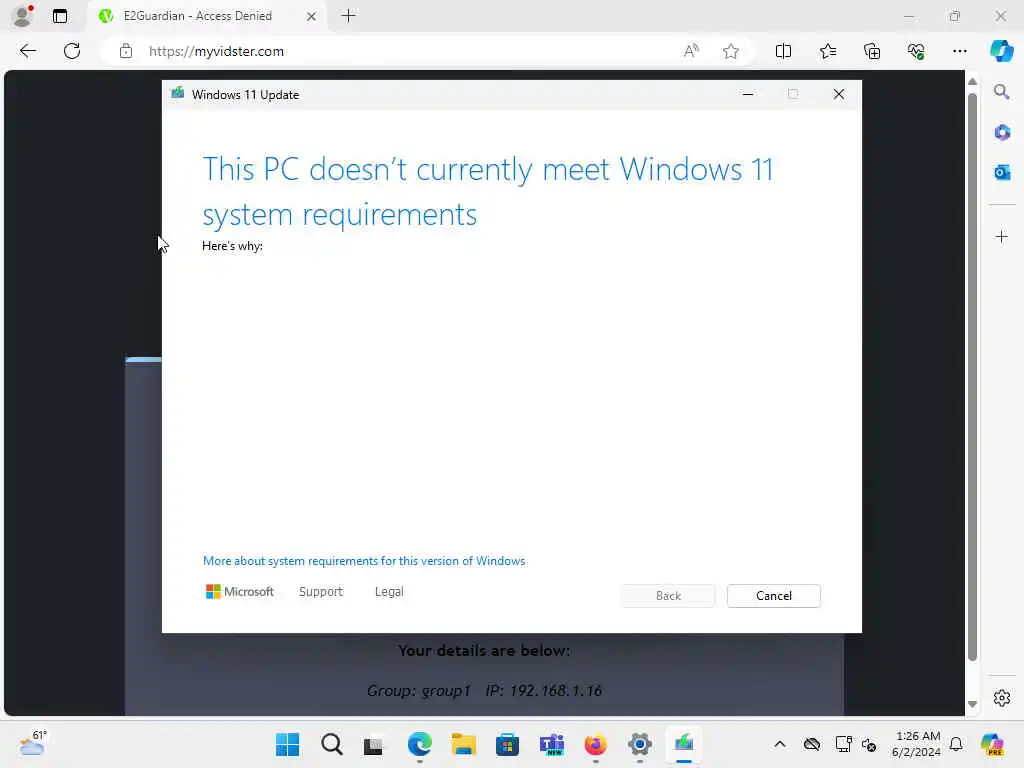The width and height of the screenshot is (1024, 768).
Task: Minimize the Windows 11 Update window
Action: (x=748, y=95)
